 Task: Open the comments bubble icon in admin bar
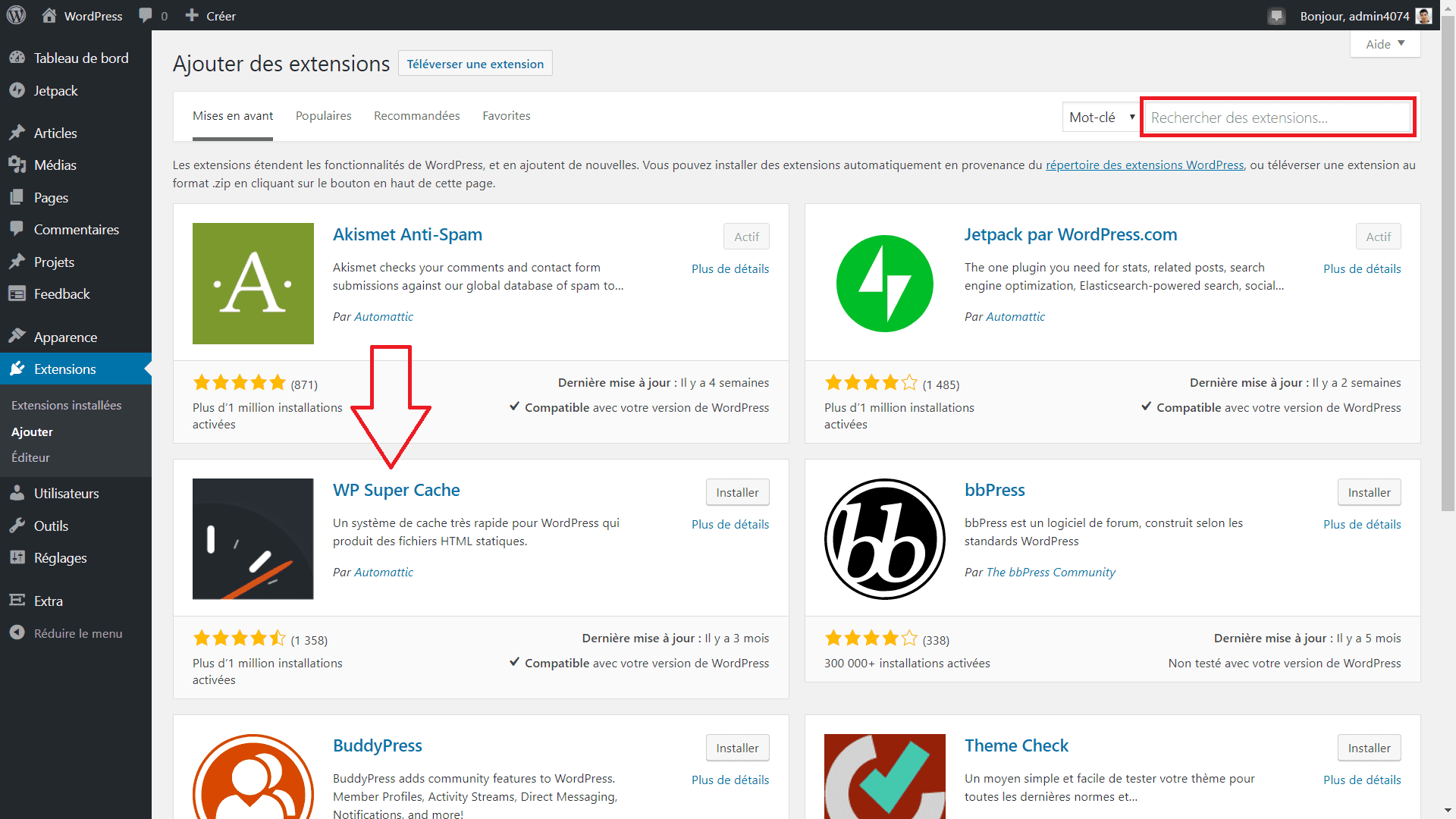pos(146,16)
